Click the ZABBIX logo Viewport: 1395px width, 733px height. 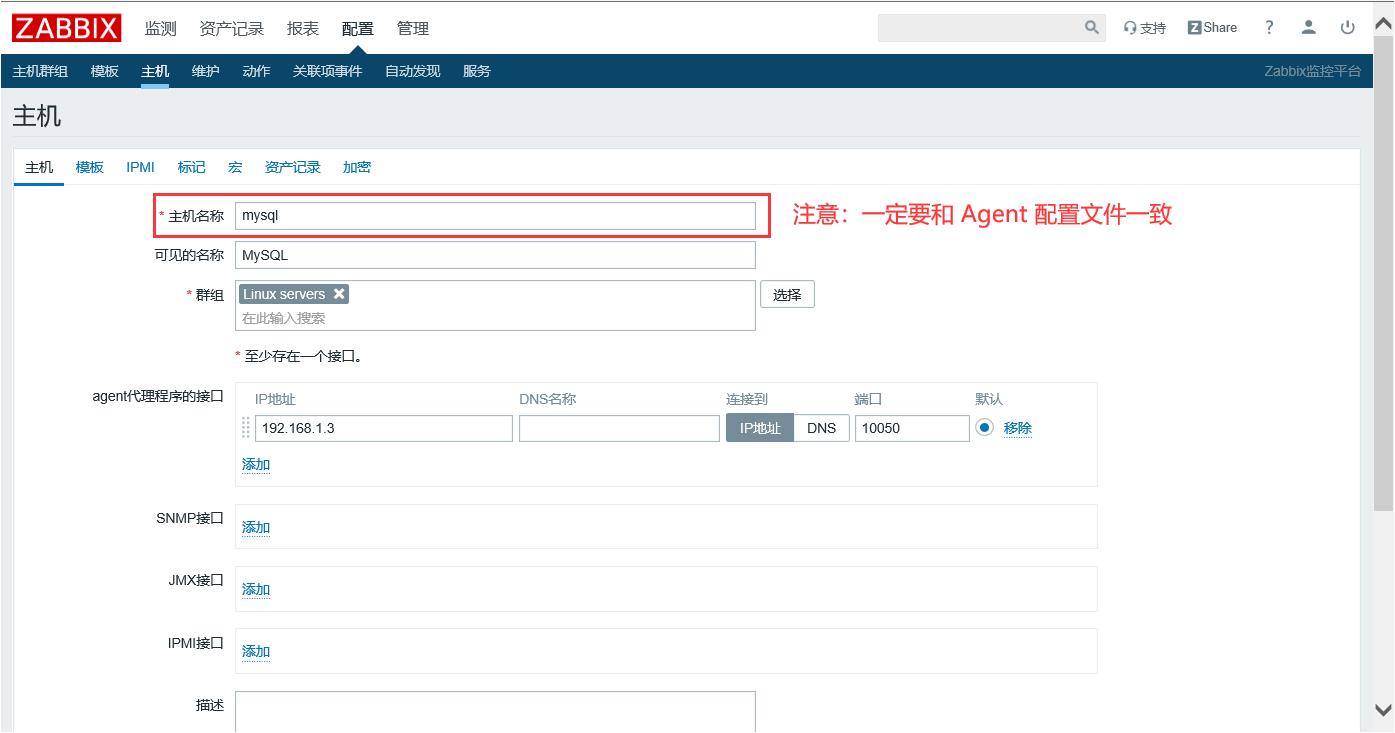pos(67,27)
